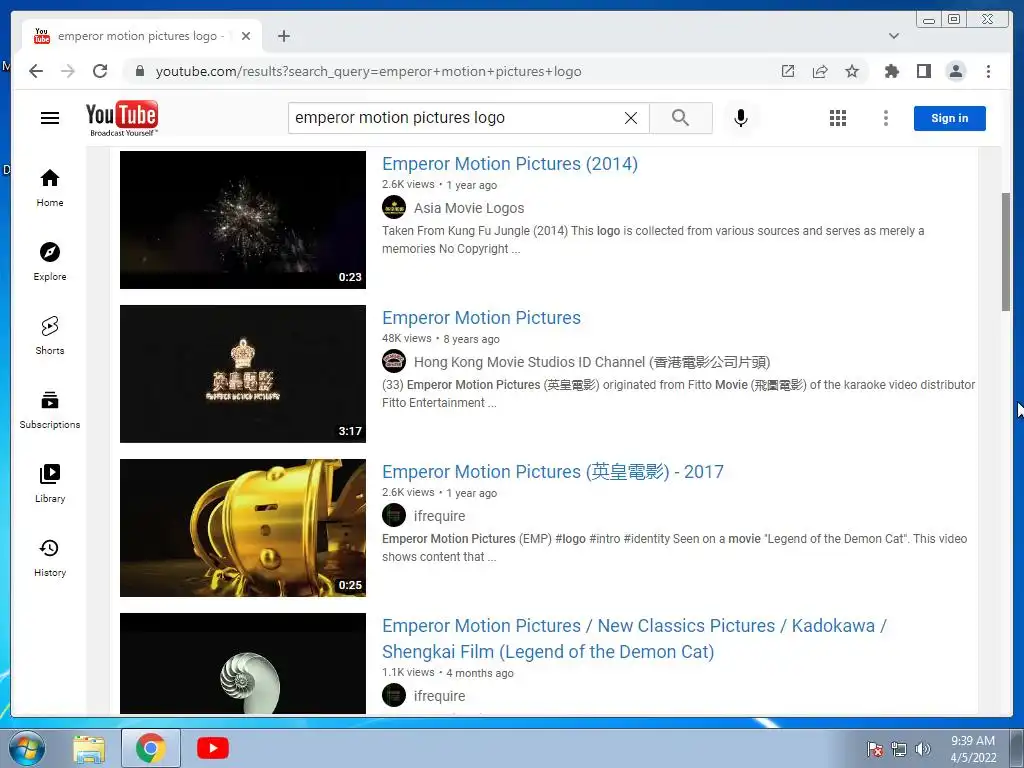Play the crown logo thumbnail lasting 3:17
This screenshot has width=1024, height=768.
pyautogui.click(x=243, y=374)
